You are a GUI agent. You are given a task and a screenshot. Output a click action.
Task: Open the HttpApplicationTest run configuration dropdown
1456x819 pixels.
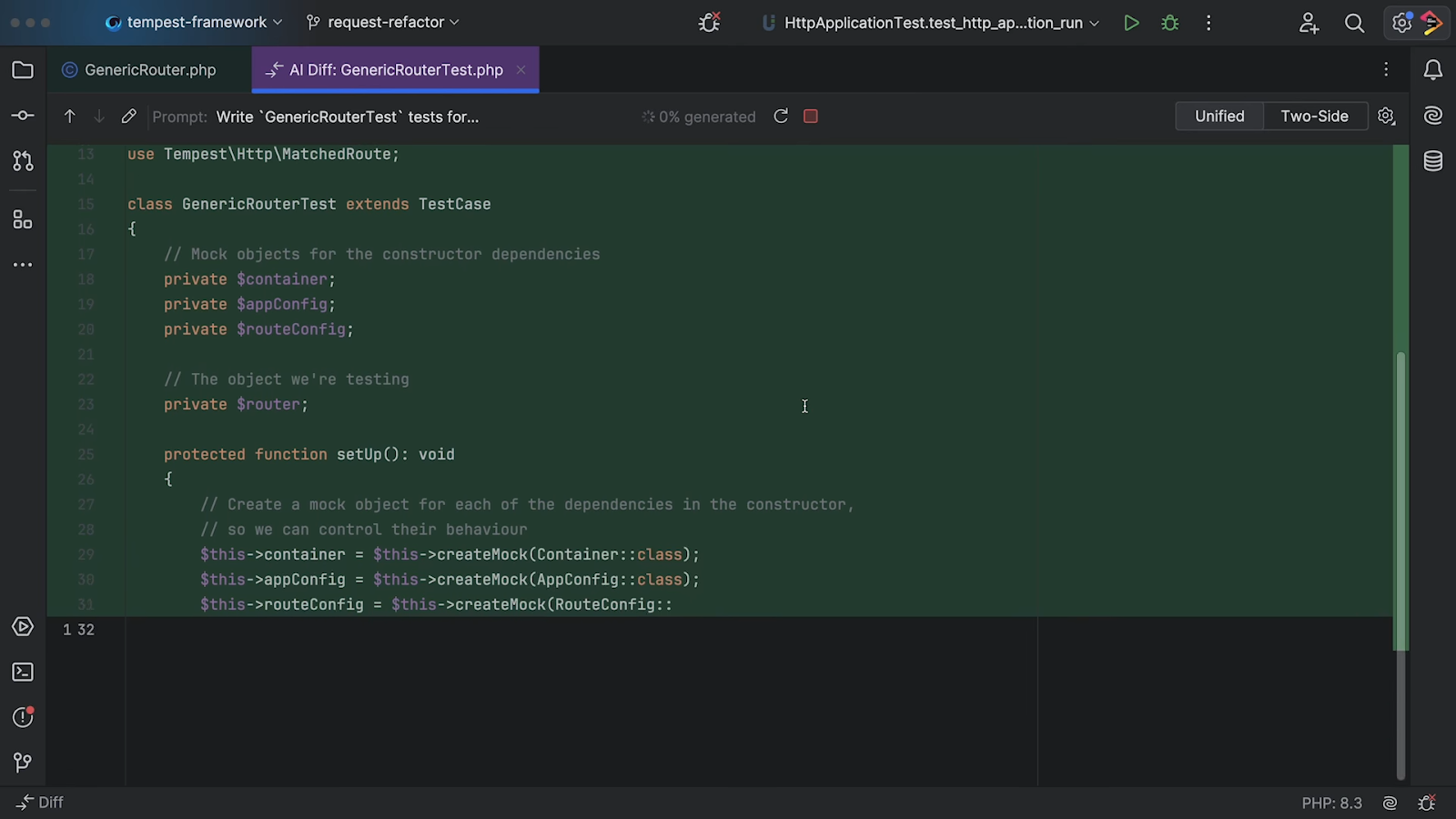(930, 23)
